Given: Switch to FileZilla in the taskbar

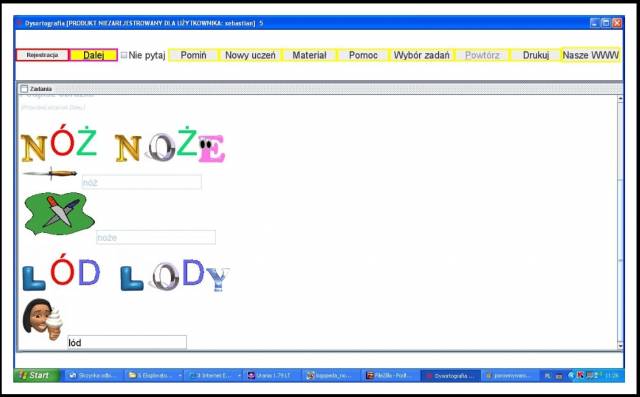Looking at the screenshot, I should click(390, 375).
